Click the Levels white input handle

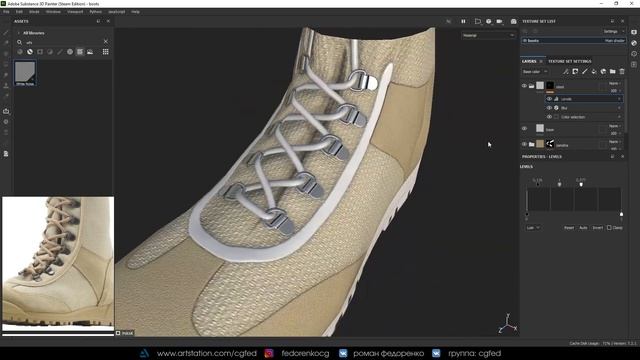point(581,184)
